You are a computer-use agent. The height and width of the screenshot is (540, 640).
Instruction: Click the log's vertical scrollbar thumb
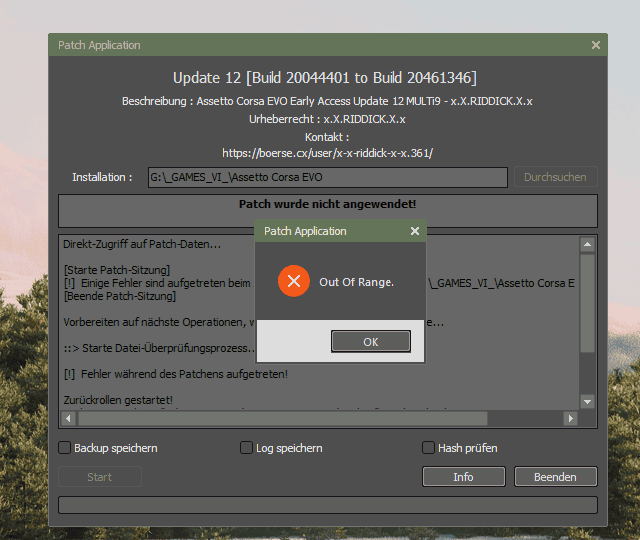click(x=587, y=303)
